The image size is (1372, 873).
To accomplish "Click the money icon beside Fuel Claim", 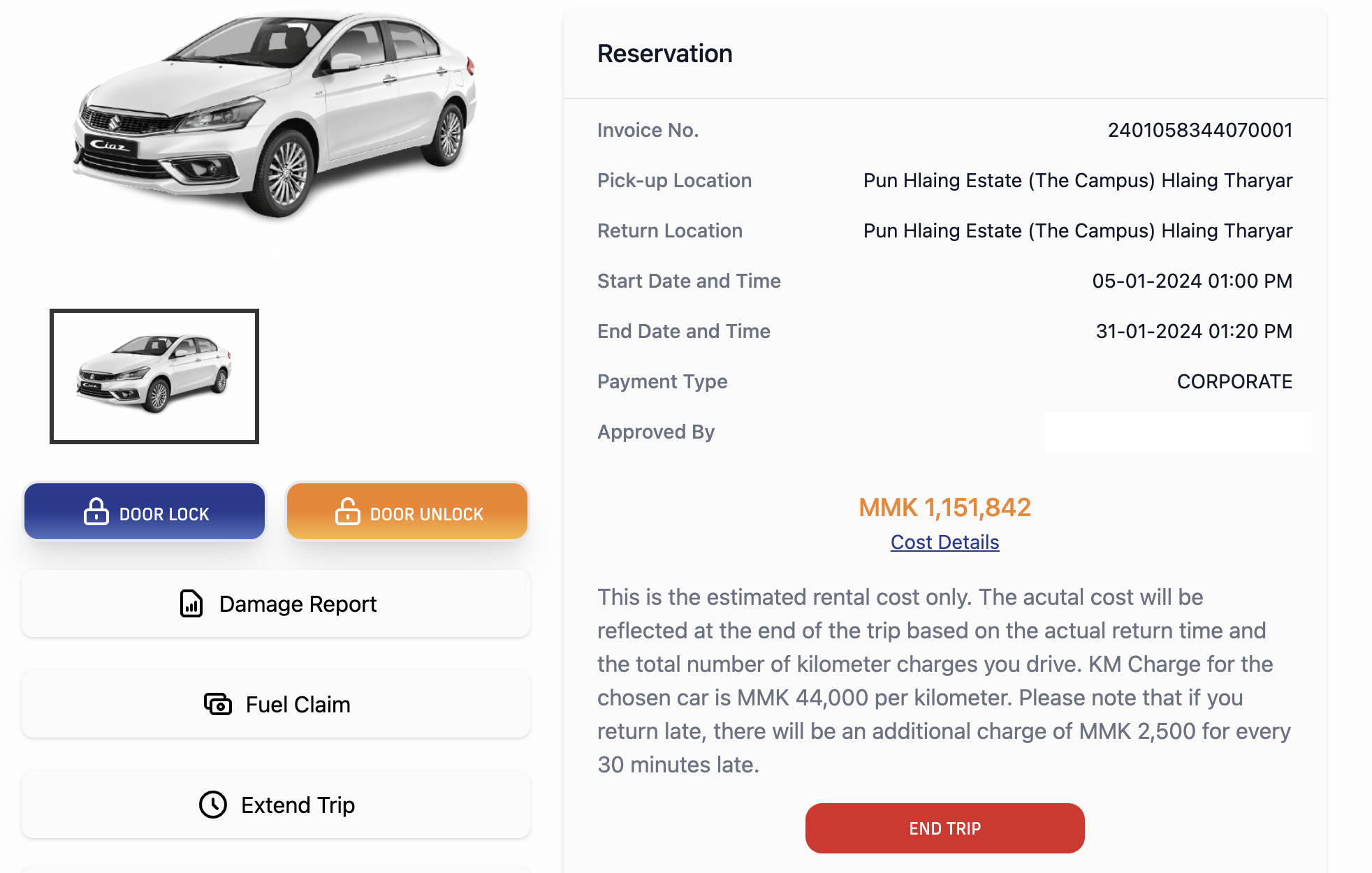I will (218, 704).
